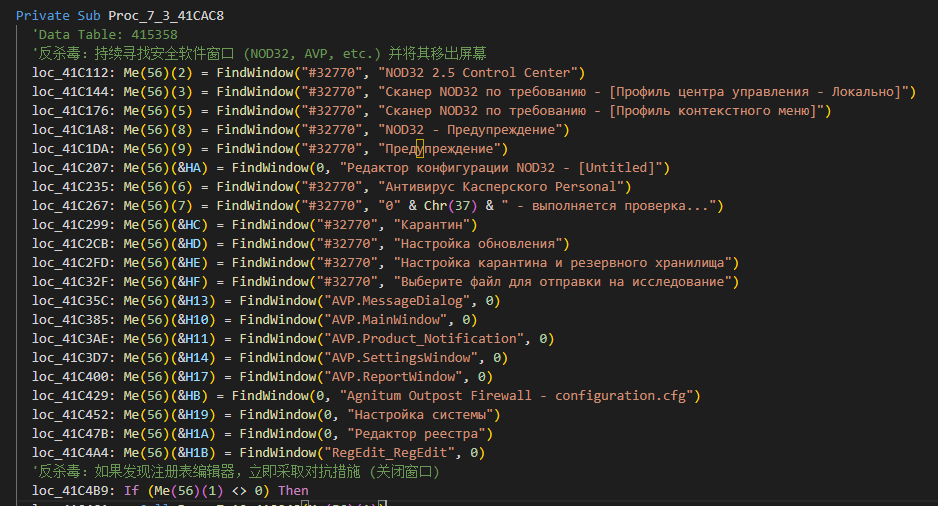Select the "AVP.MessageDialog" class string

(397, 301)
